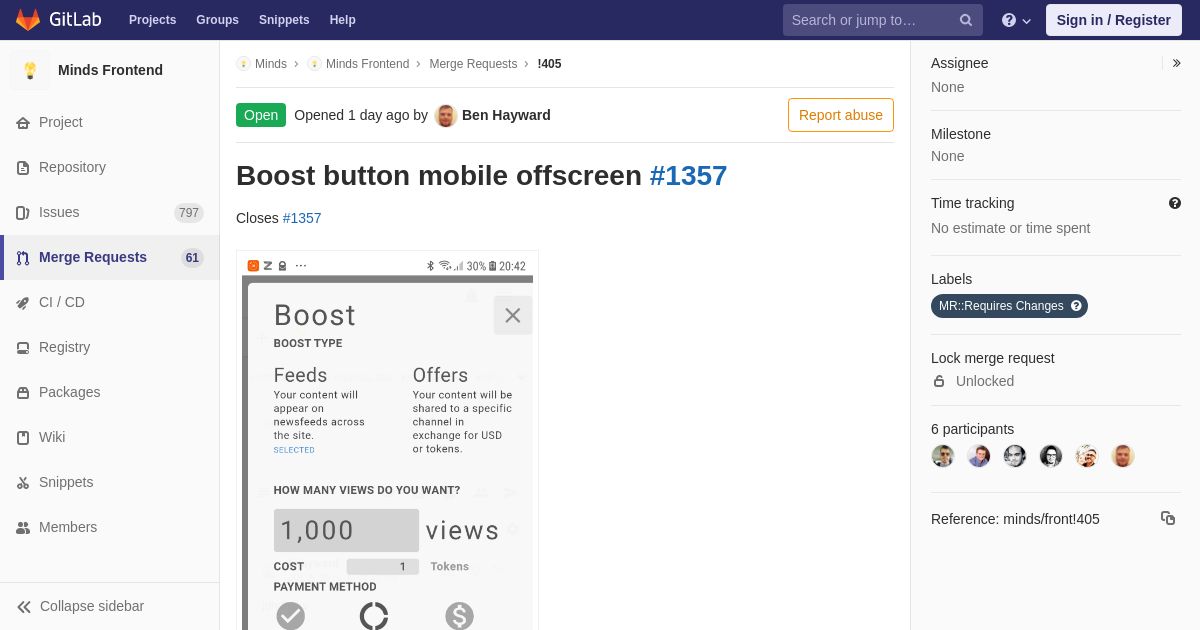Click the Wiki book icon

click(23, 437)
